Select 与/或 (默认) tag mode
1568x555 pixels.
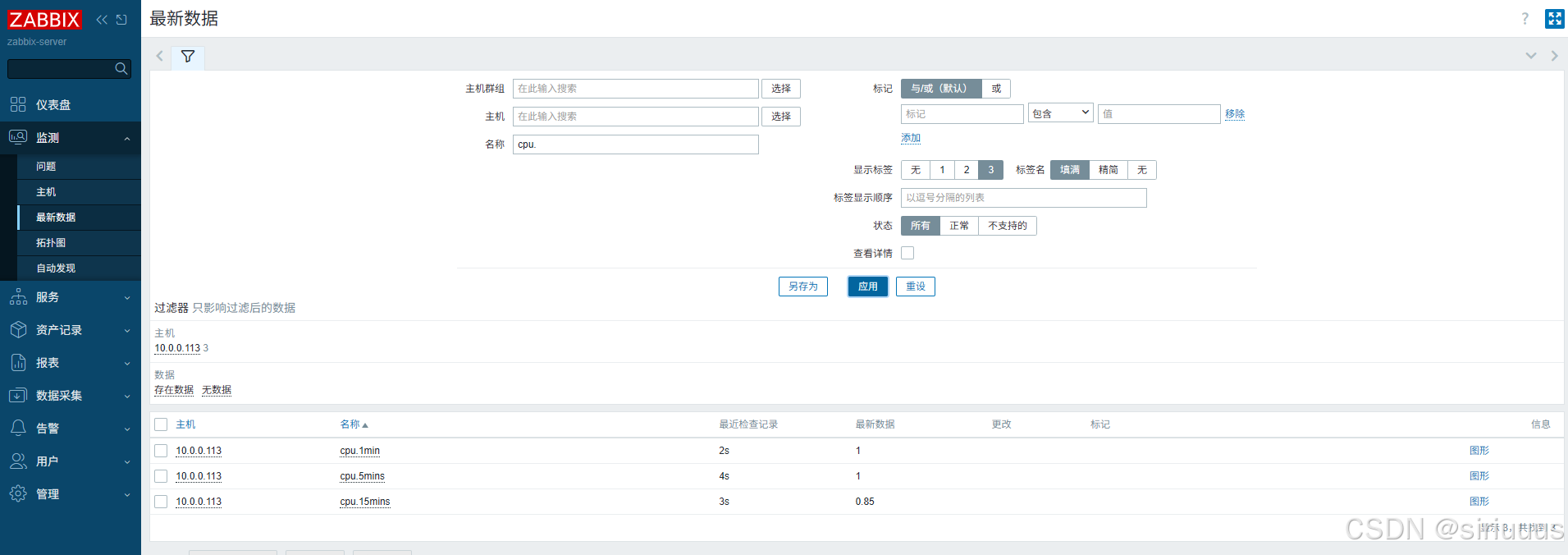coord(941,89)
